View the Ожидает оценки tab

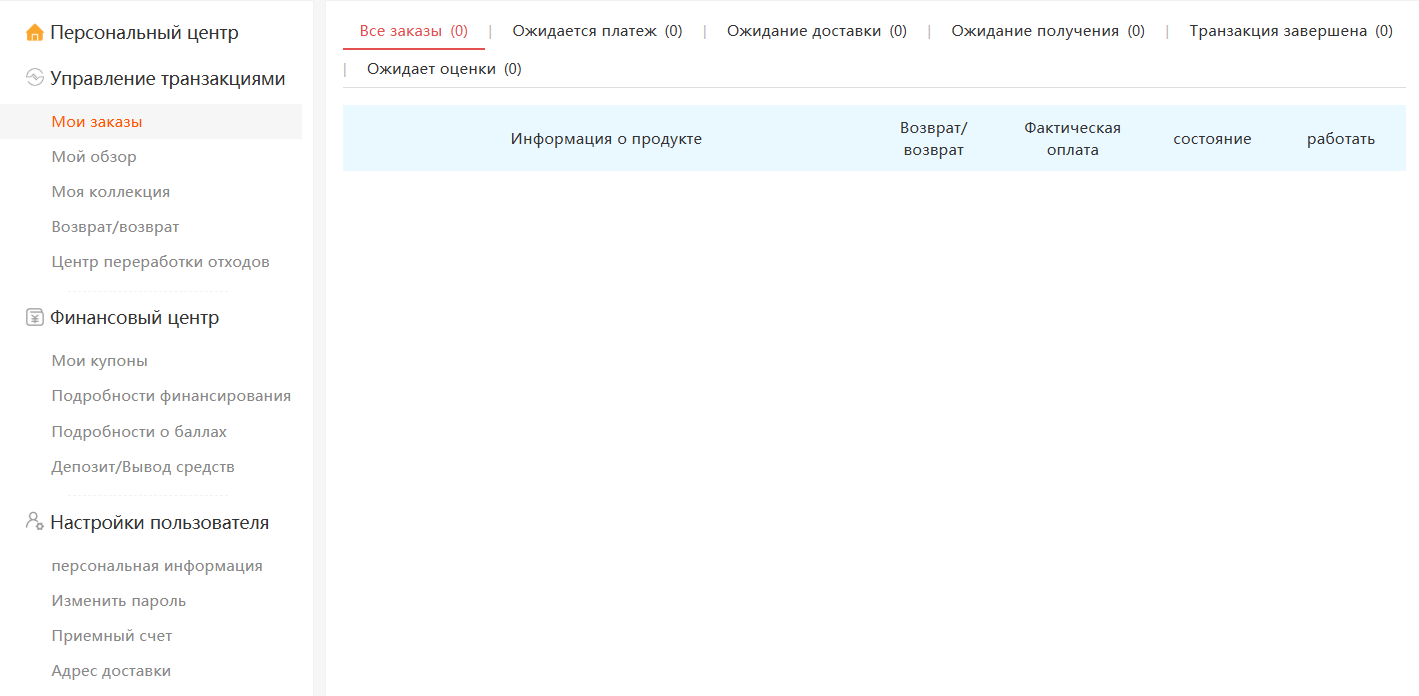pyautogui.click(x=443, y=69)
